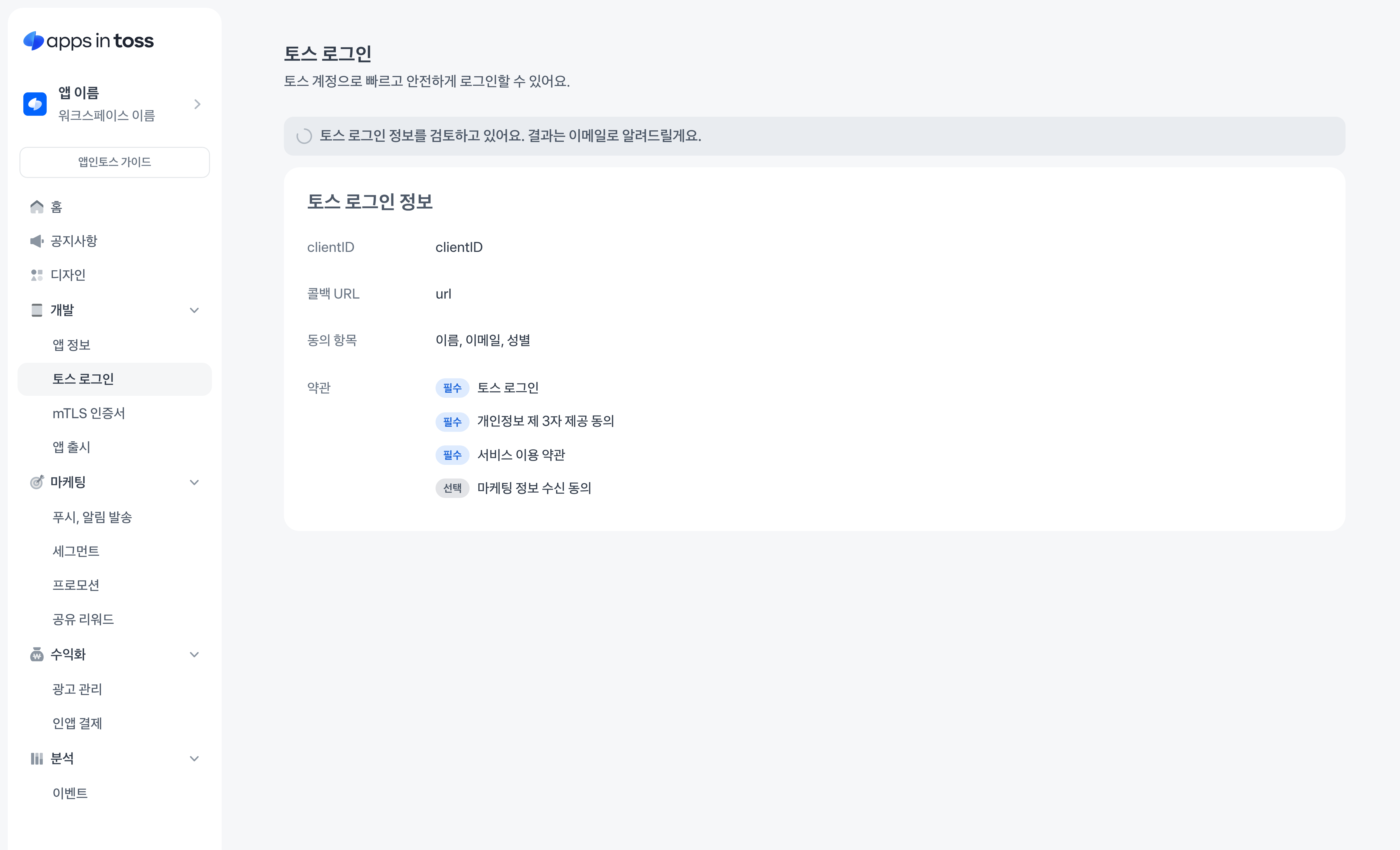
Task: Click the loading spinner in review notice
Action: 305,136
